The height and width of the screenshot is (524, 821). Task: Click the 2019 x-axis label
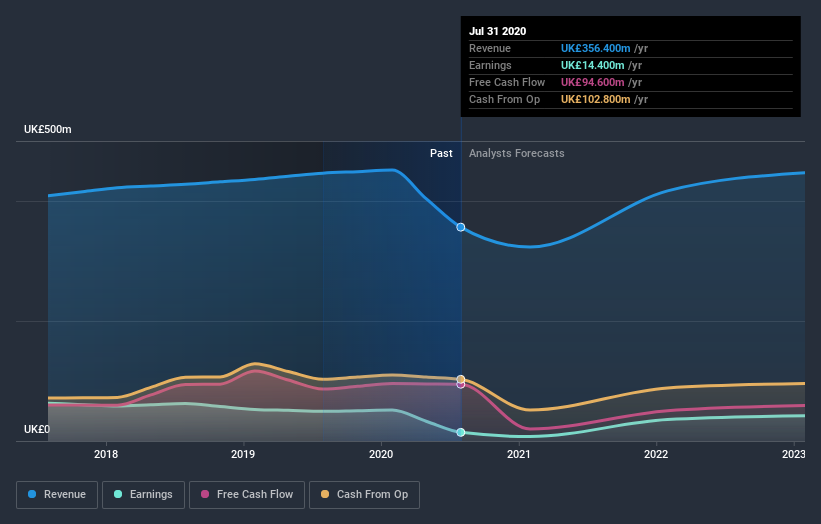point(243,454)
